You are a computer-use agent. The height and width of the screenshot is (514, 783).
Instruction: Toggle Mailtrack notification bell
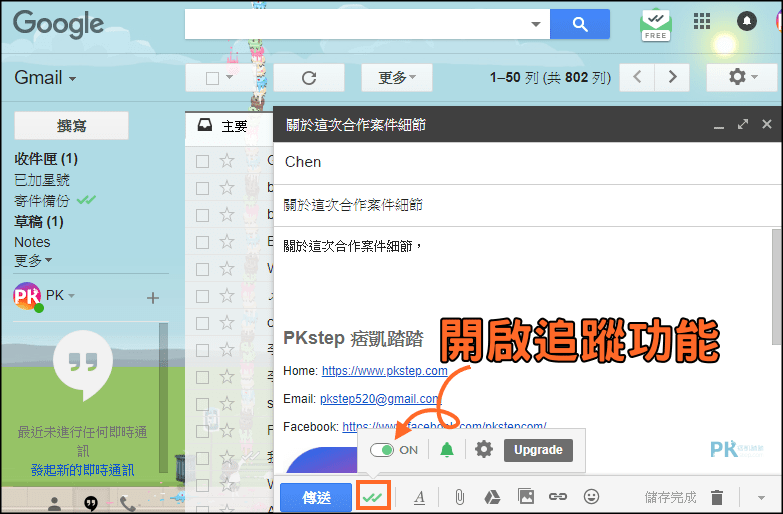click(x=447, y=450)
